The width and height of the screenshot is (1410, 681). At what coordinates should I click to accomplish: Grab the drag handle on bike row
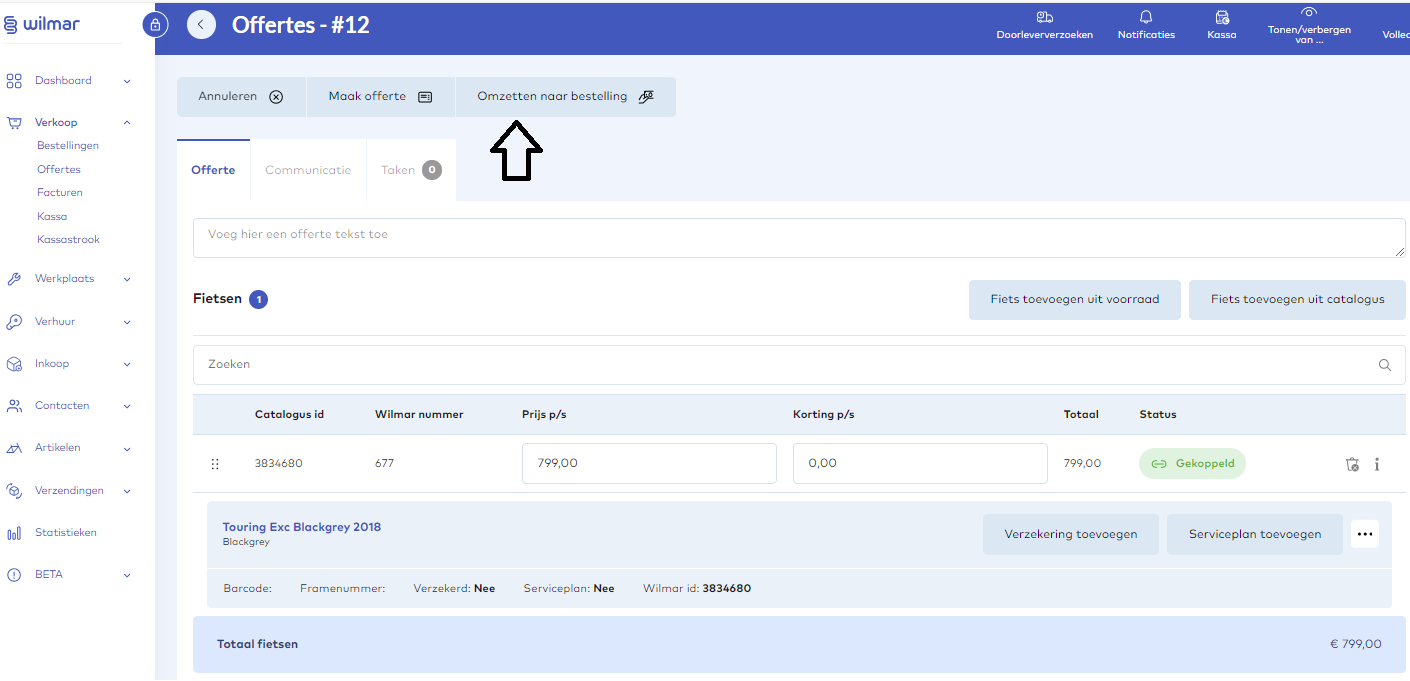click(x=215, y=464)
